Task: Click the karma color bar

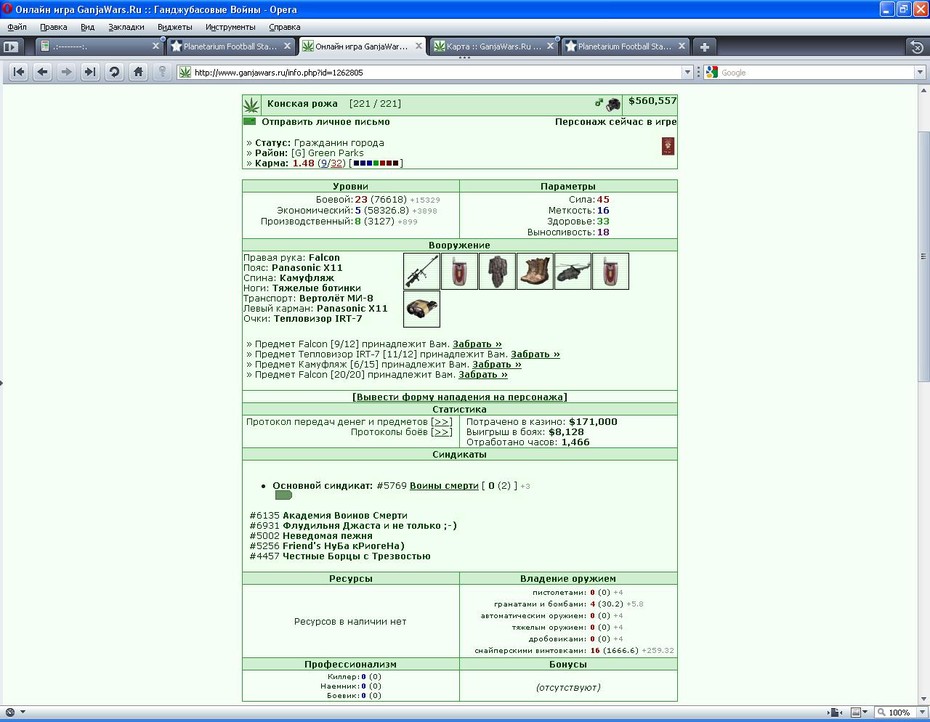Action: point(376,163)
